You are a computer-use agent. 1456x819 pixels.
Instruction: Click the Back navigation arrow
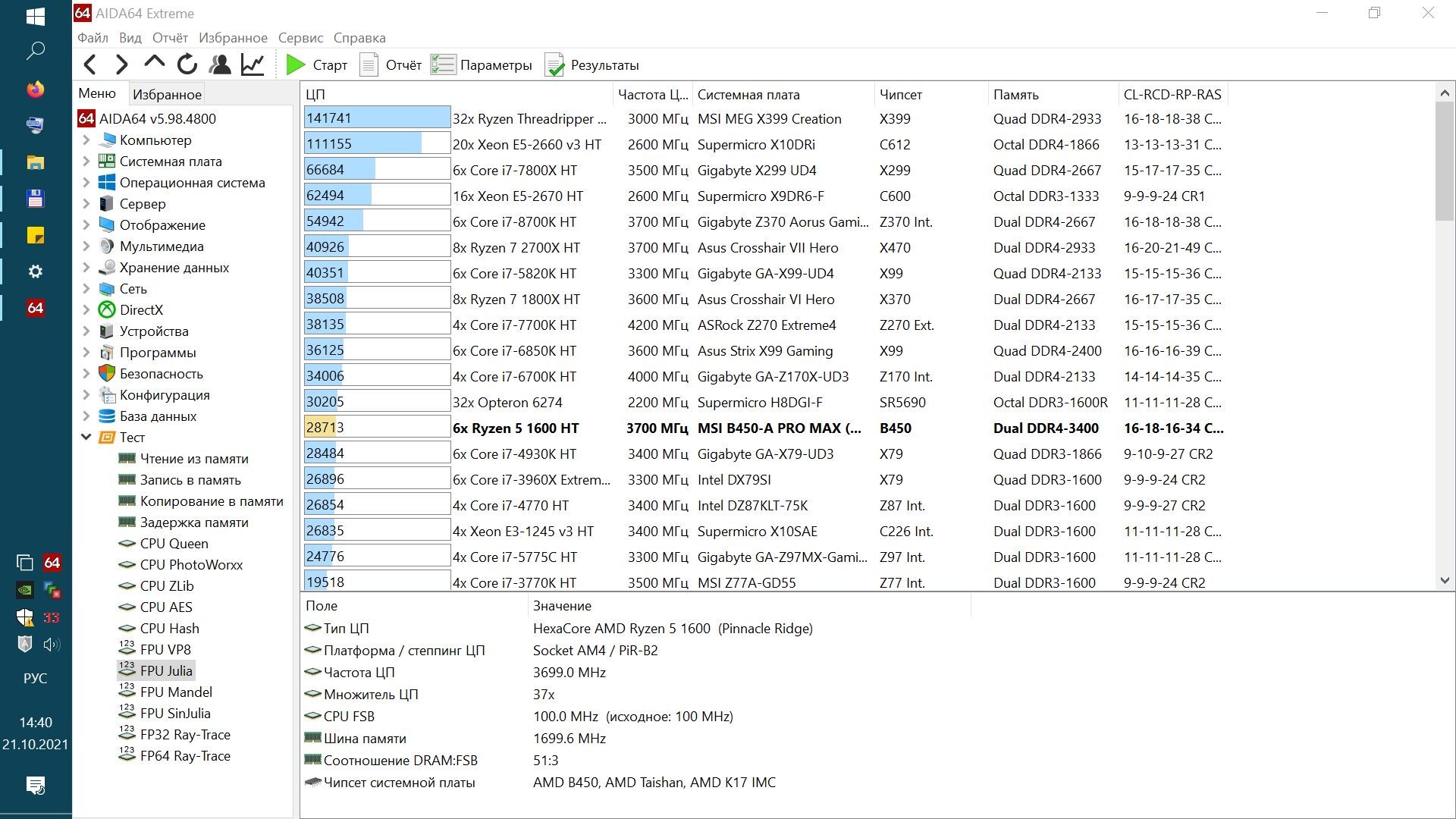[x=90, y=65]
